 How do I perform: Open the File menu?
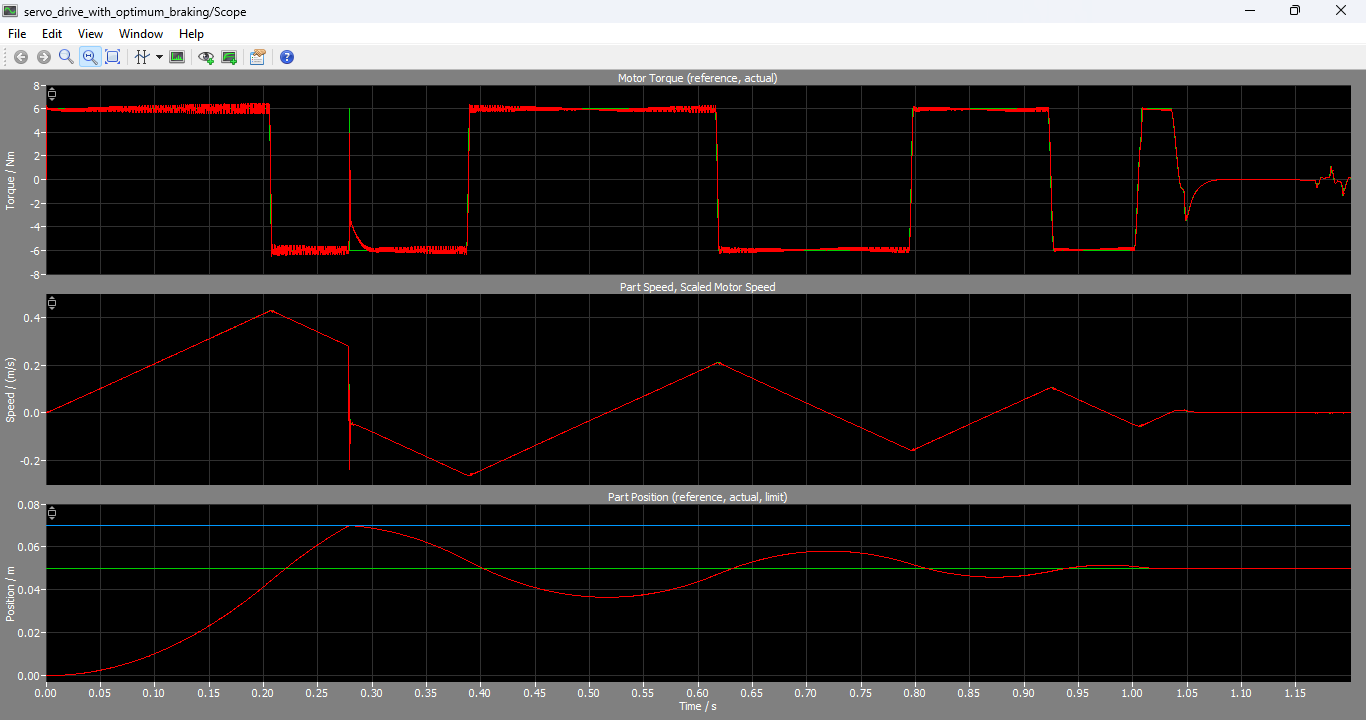click(17, 34)
